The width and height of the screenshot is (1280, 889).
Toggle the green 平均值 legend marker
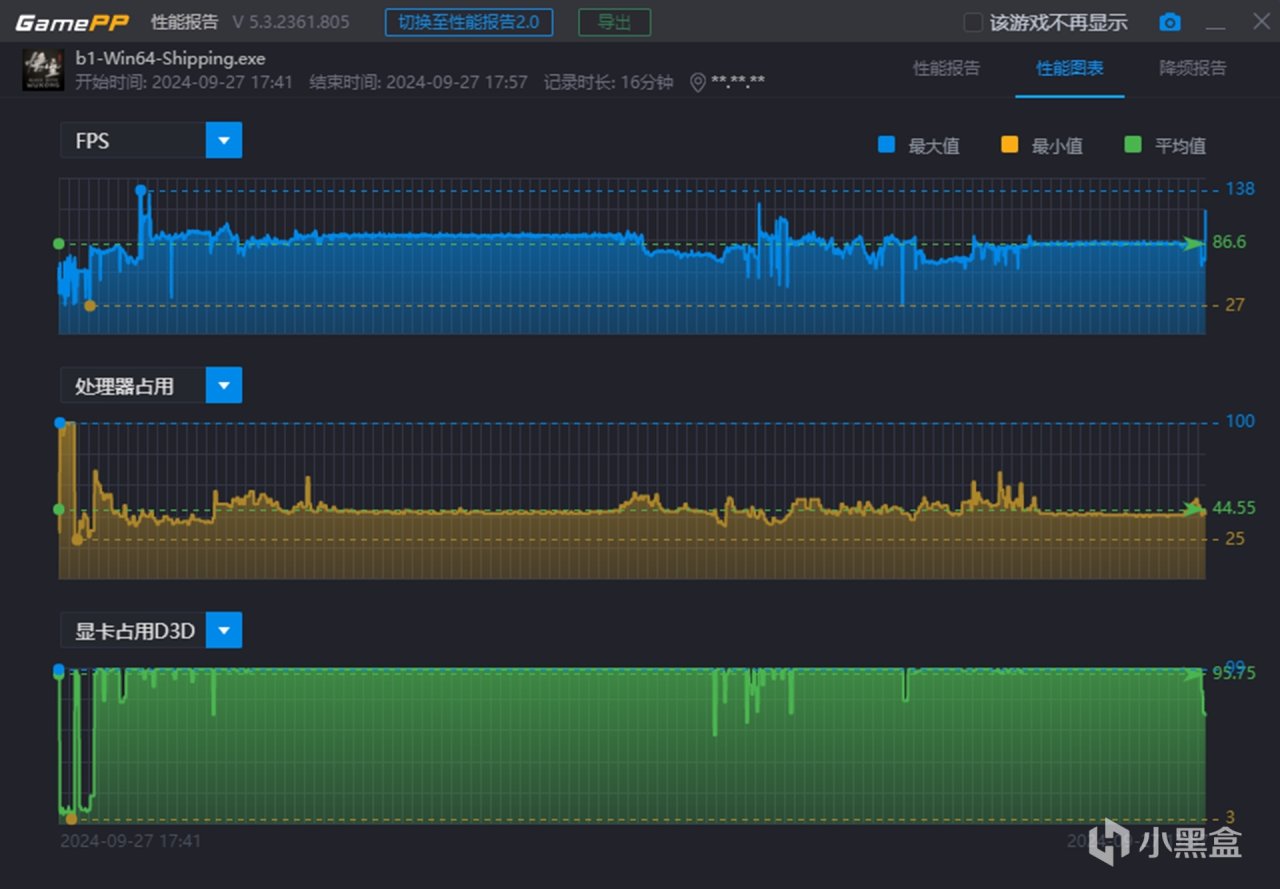click(1132, 145)
